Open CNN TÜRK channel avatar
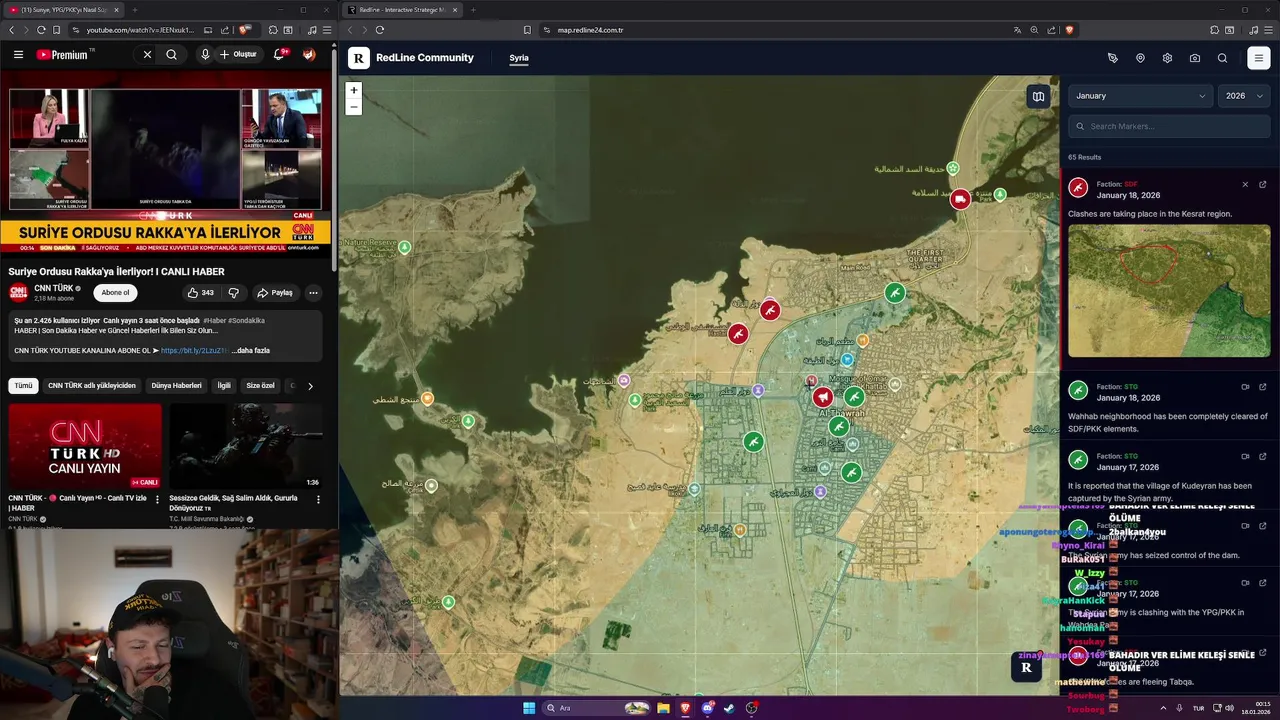Image resolution: width=1280 pixels, height=720 pixels. pos(18,292)
